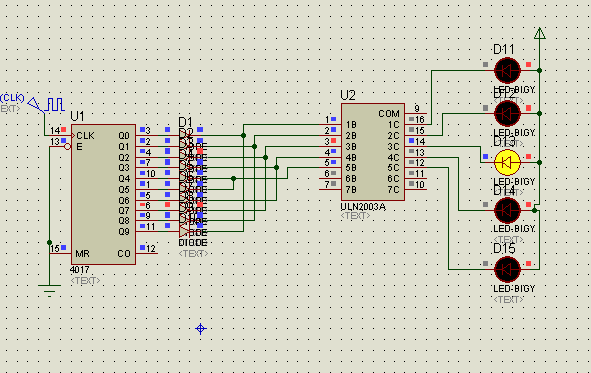The width and height of the screenshot is (591, 373).
Task: Click the 7B input pin on U2
Action: point(330,189)
